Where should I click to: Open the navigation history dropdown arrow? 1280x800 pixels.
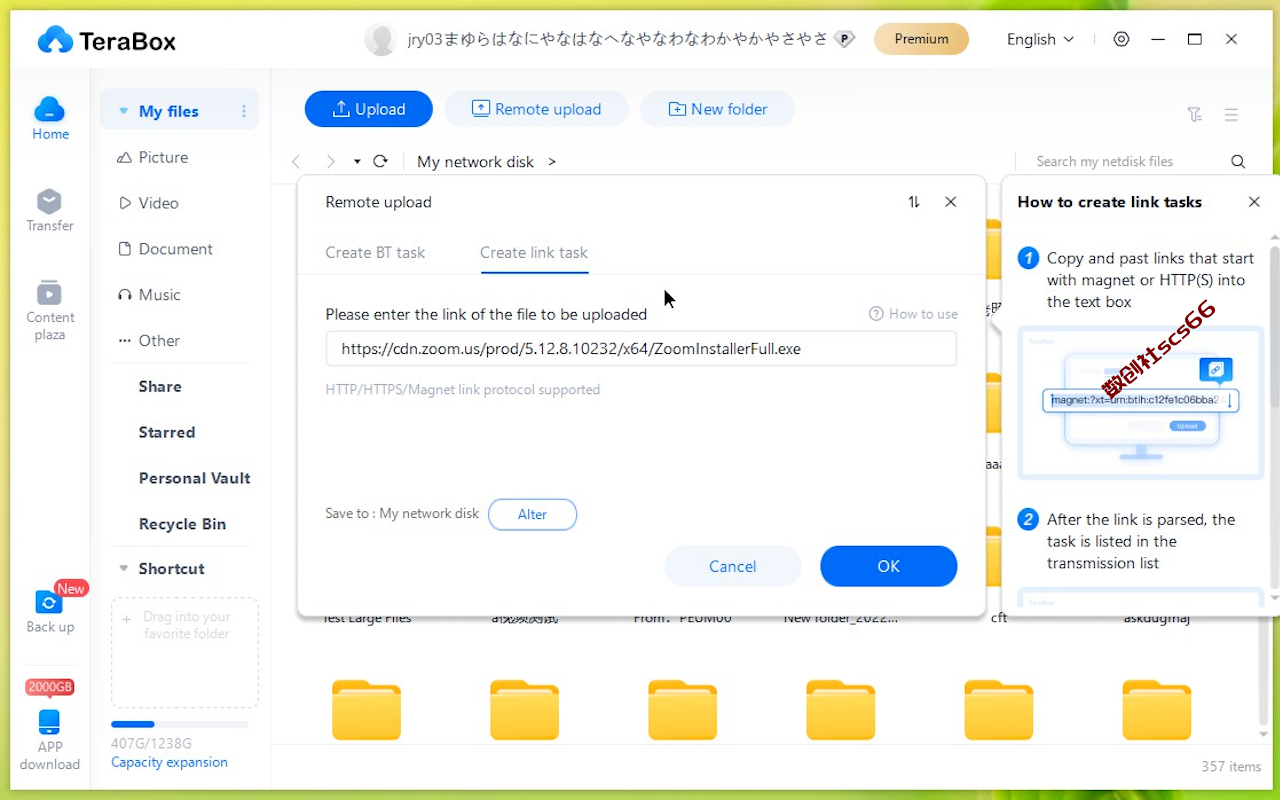(357, 162)
